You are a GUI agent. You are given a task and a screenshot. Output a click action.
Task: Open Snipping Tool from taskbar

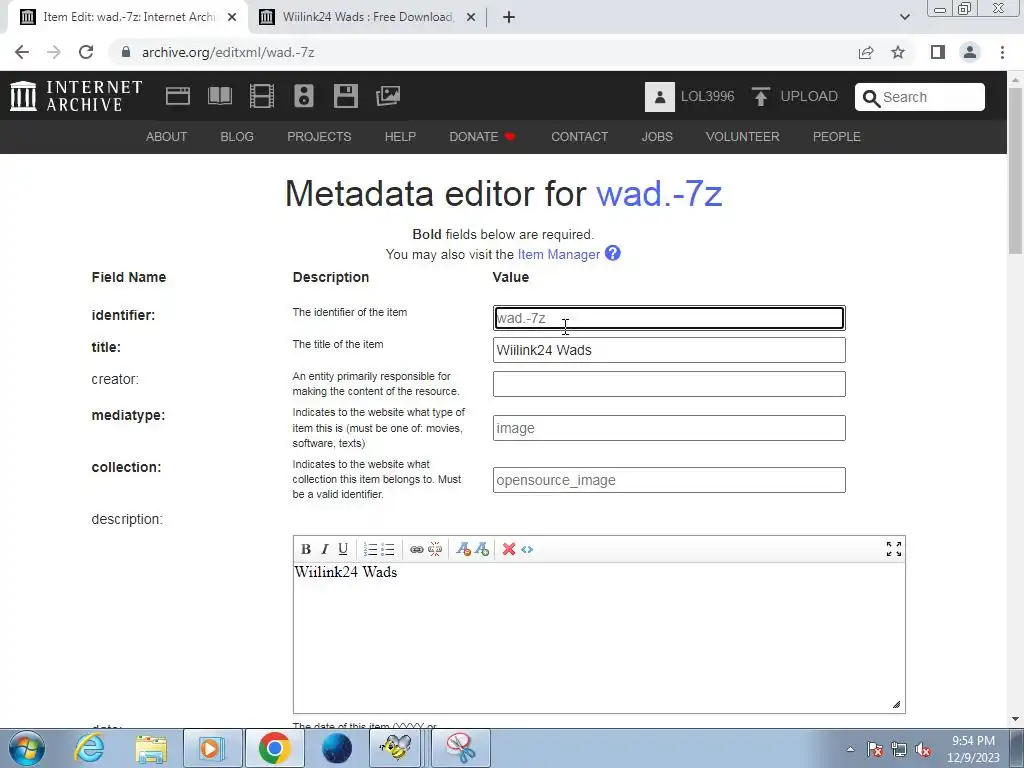[x=461, y=748]
